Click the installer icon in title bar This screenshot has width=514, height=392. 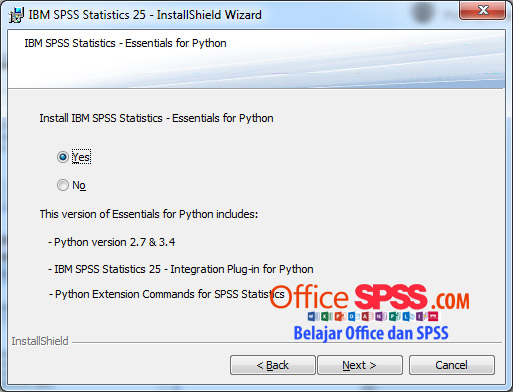point(16,15)
